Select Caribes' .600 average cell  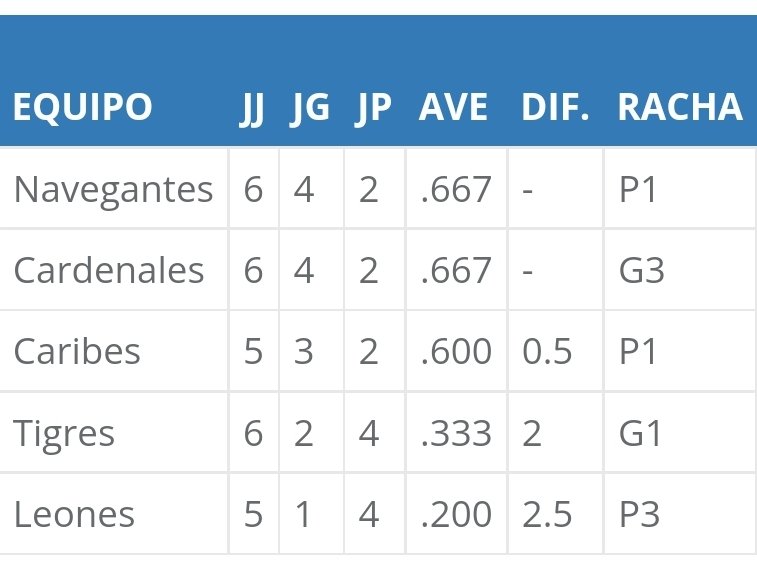click(456, 351)
